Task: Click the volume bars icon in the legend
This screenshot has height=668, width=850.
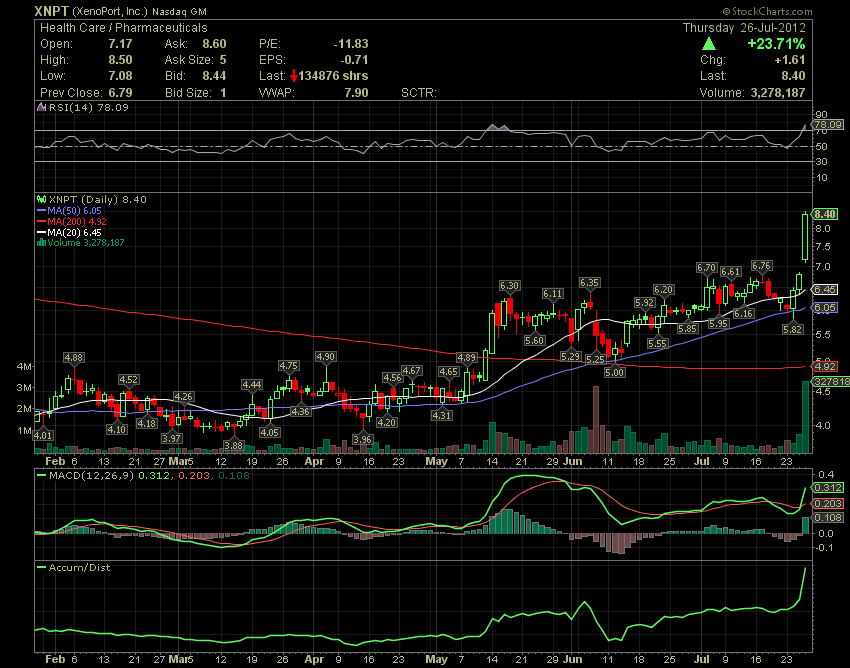Action: click(x=41, y=242)
